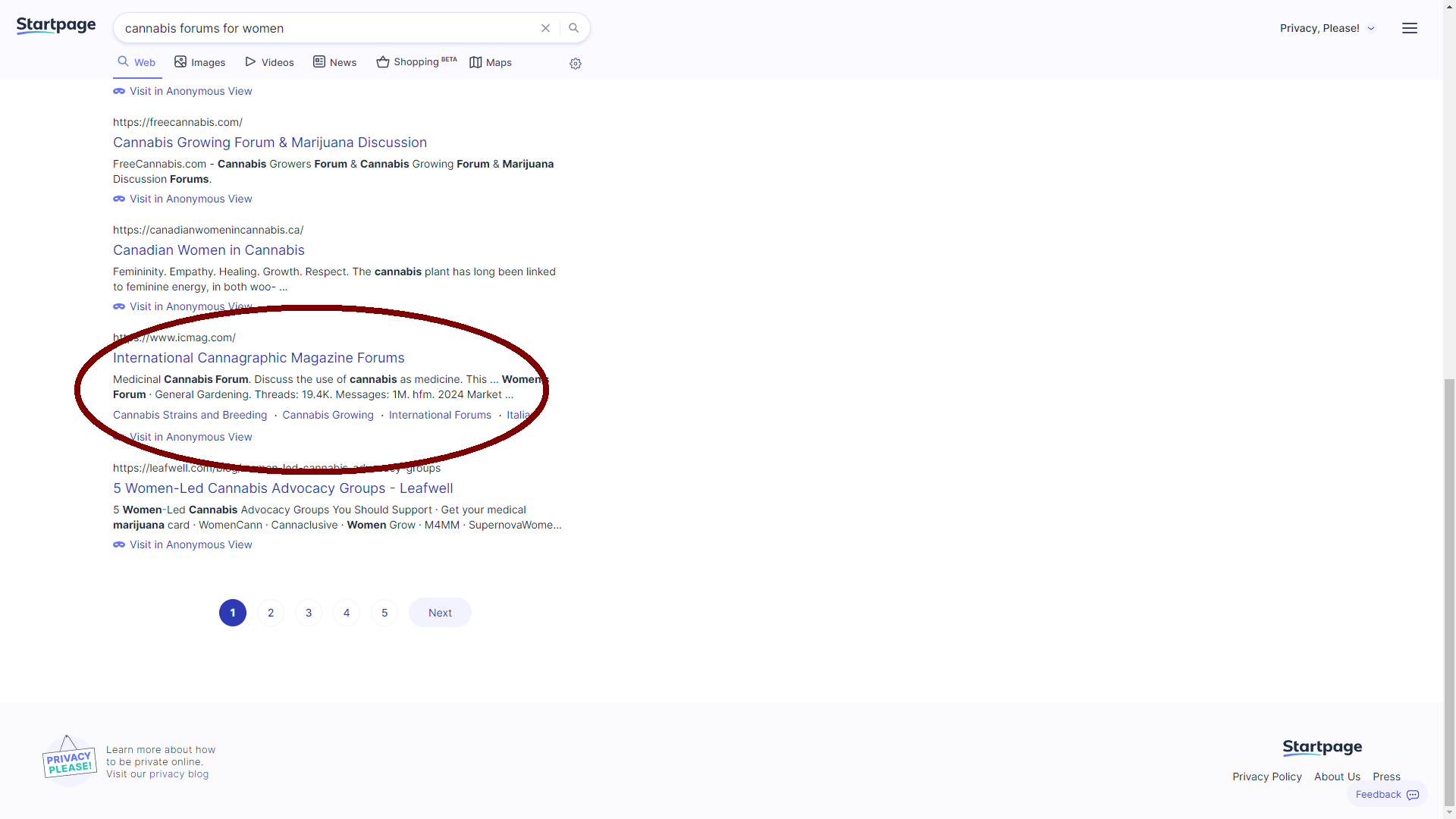This screenshot has height=819, width=1456.
Task: Go to results page 3
Action: coord(309,613)
